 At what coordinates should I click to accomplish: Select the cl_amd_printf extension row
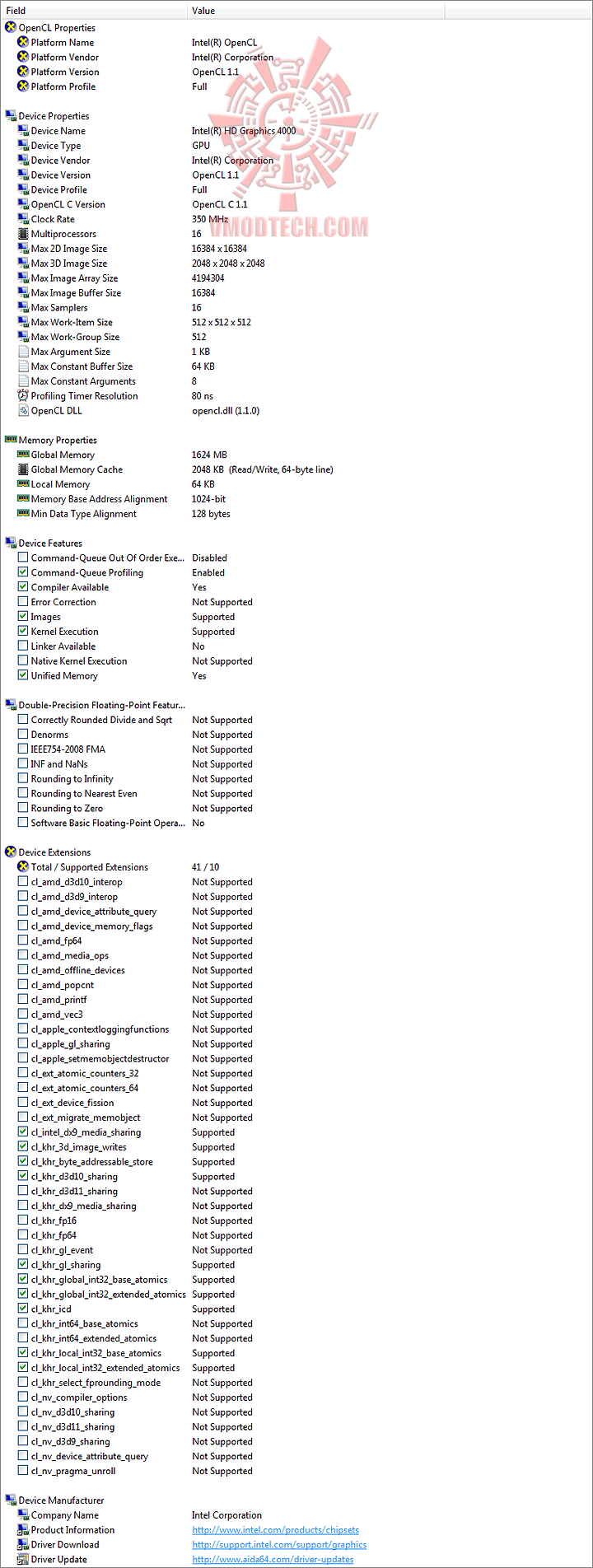pos(296,1000)
